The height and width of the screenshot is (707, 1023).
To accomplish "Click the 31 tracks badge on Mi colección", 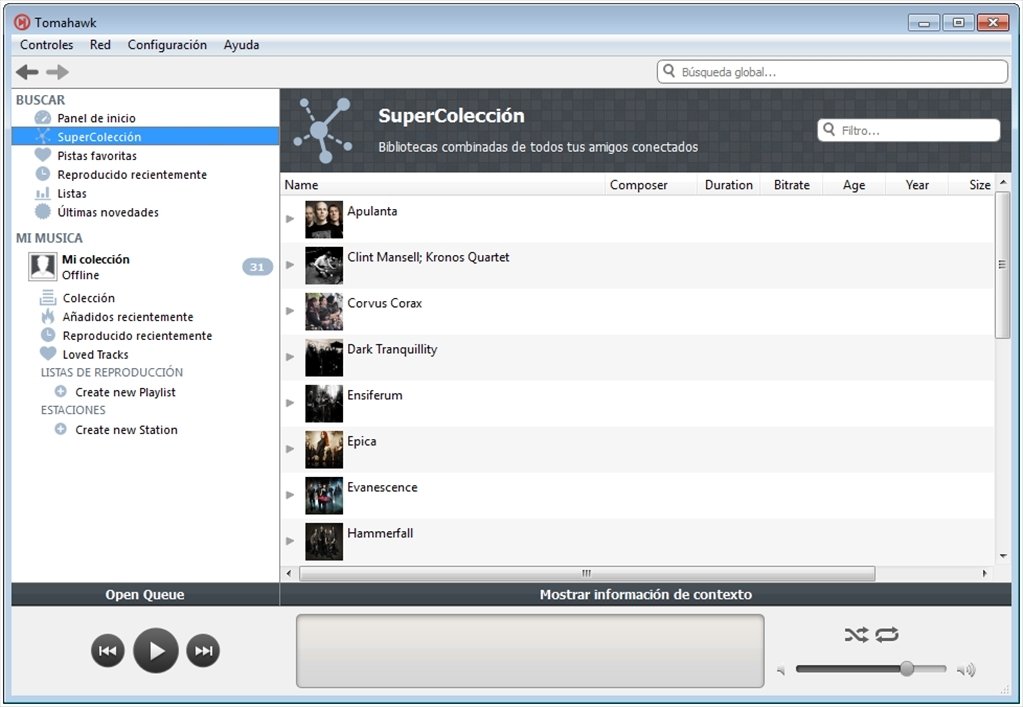I will [257, 267].
